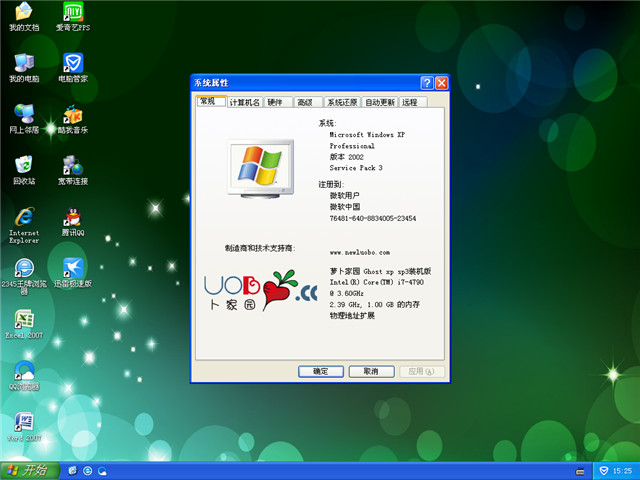Image resolution: width=640 pixels, height=480 pixels.
Task: Click the first quick launch icon beside Start
Action: click(x=73, y=471)
